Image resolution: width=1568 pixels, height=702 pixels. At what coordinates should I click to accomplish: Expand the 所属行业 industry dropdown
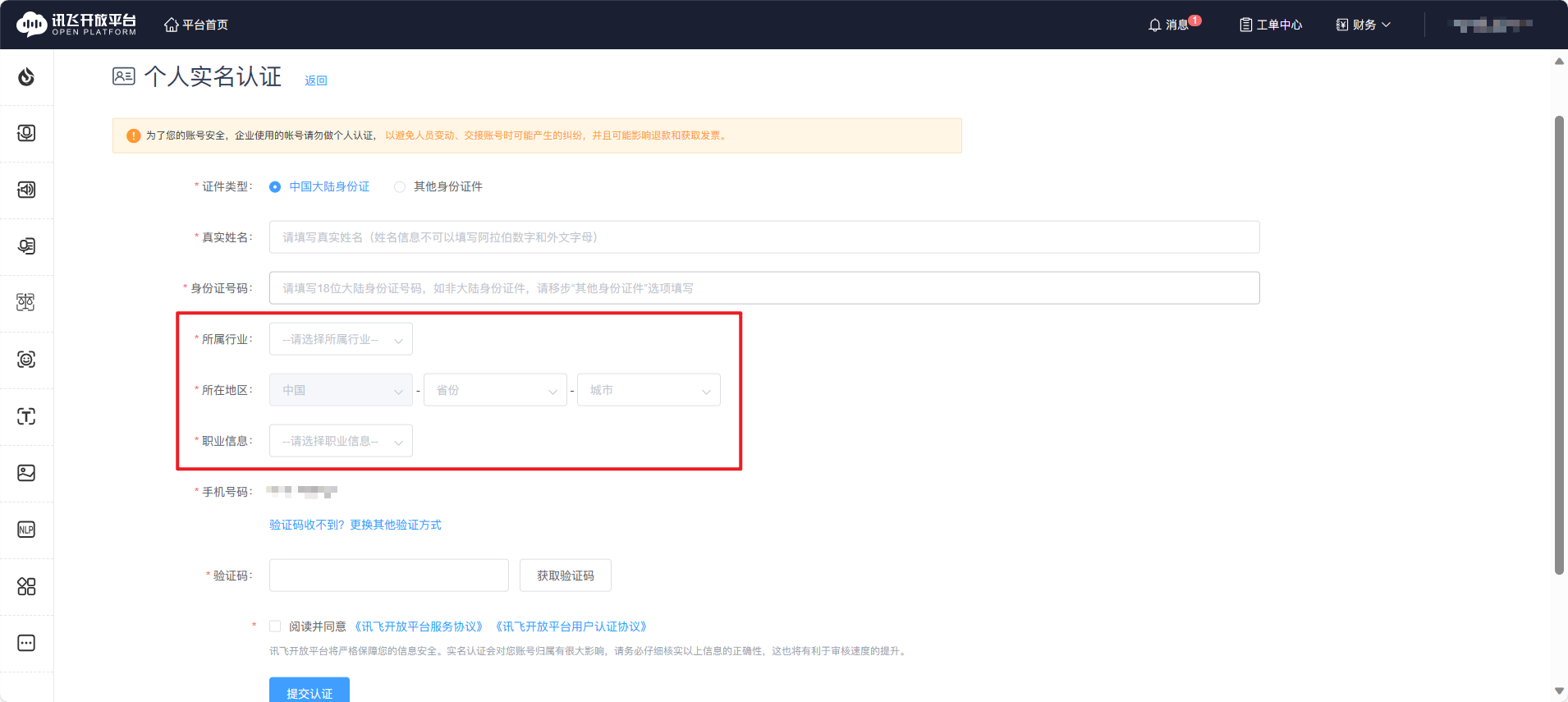[341, 339]
